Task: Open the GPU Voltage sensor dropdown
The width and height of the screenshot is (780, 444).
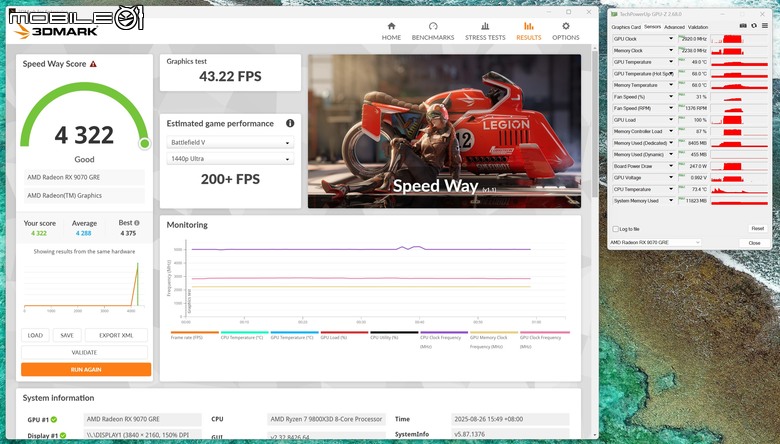Action: click(671, 178)
